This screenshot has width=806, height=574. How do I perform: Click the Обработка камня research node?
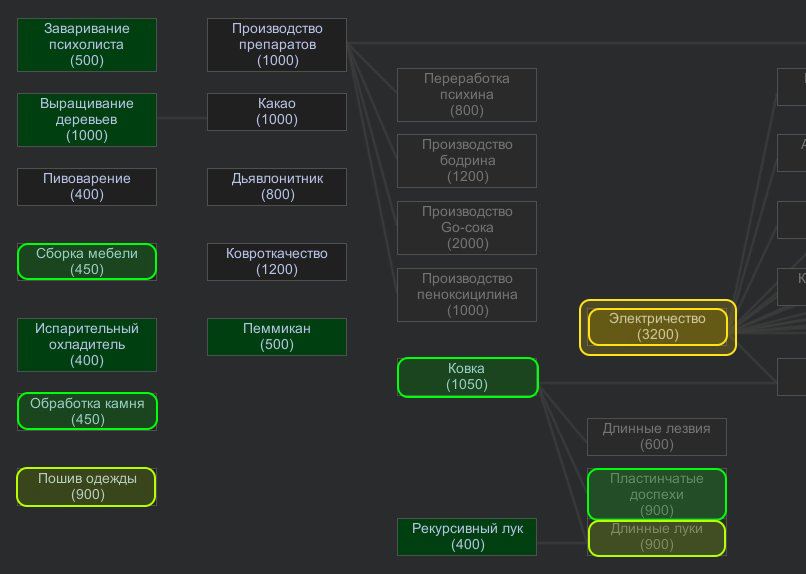(87, 411)
